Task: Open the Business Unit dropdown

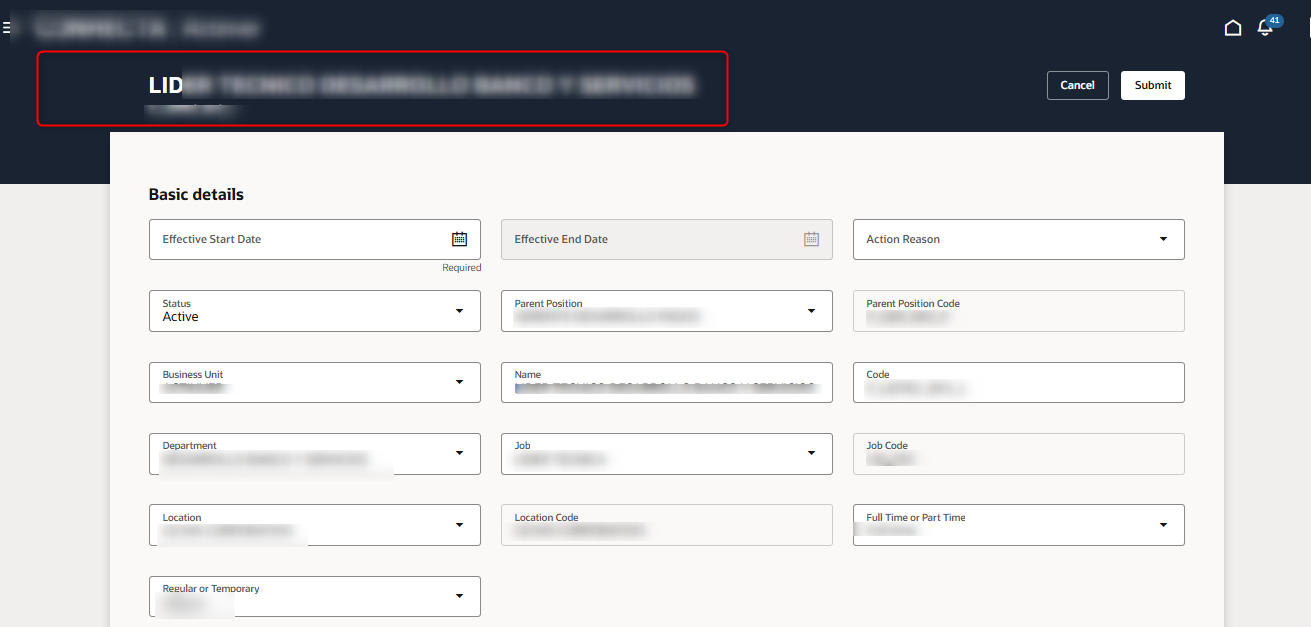Action: click(x=459, y=382)
